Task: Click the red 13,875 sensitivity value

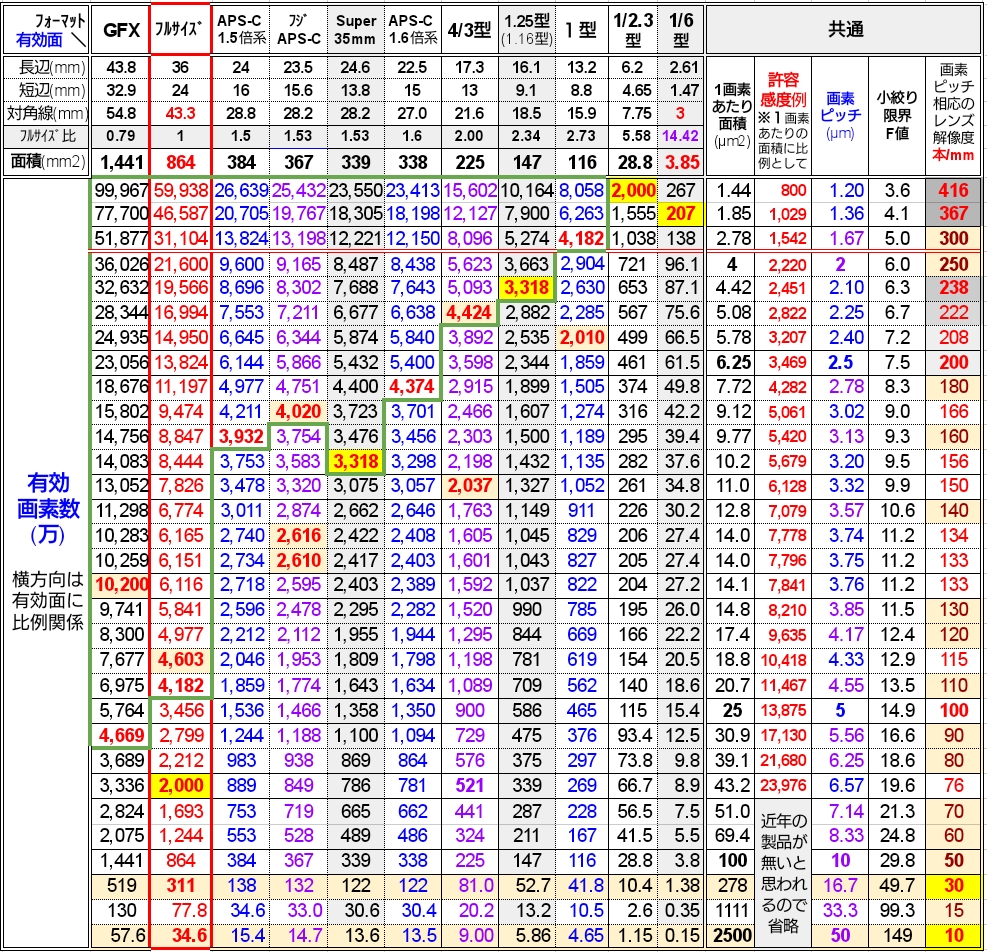Action: coord(784,711)
